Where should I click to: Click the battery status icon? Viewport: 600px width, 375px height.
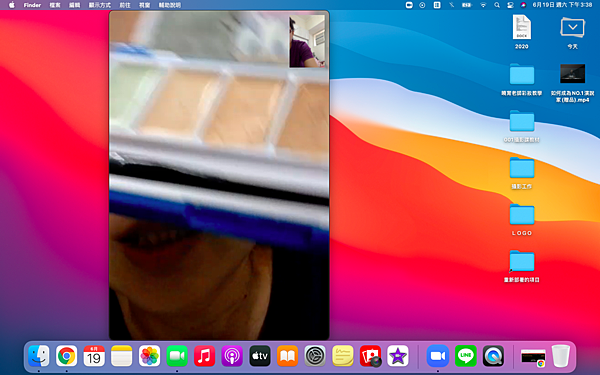(467, 5)
